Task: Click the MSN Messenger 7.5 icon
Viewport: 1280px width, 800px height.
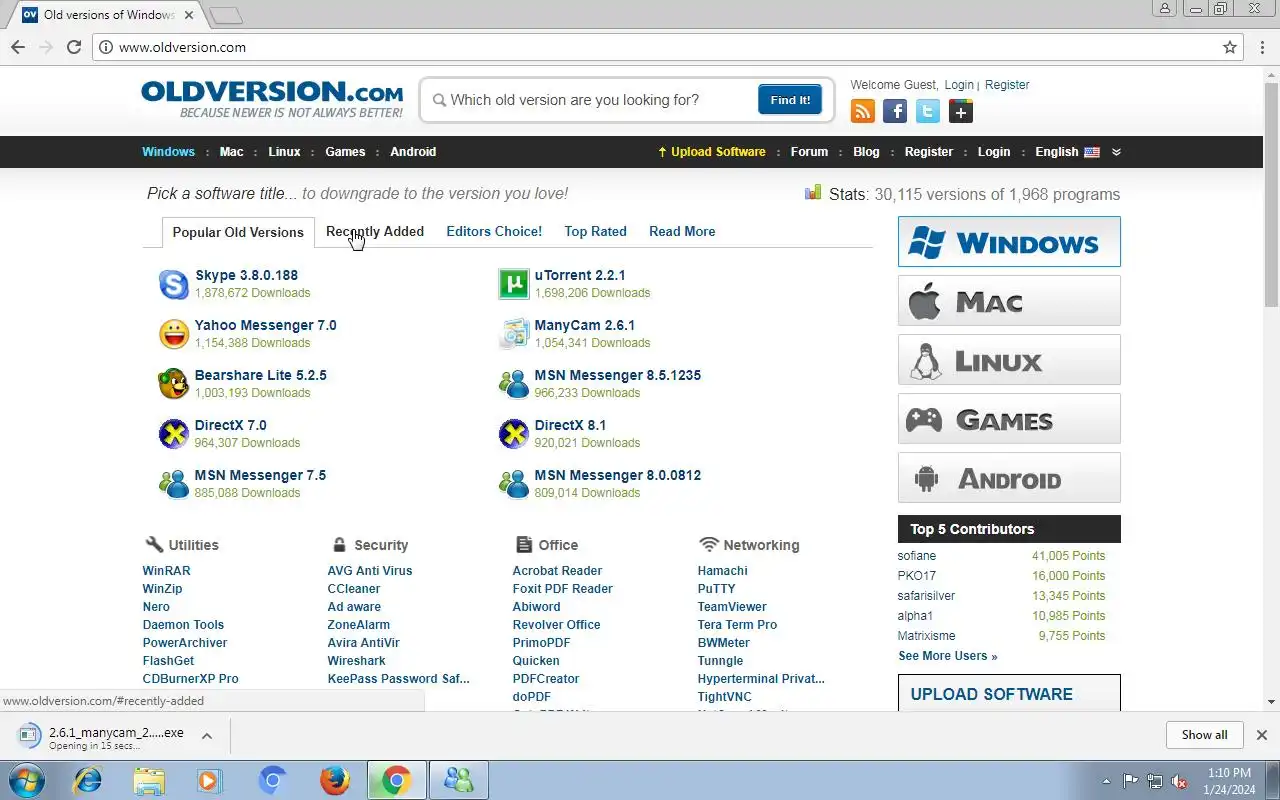Action: coord(174,484)
